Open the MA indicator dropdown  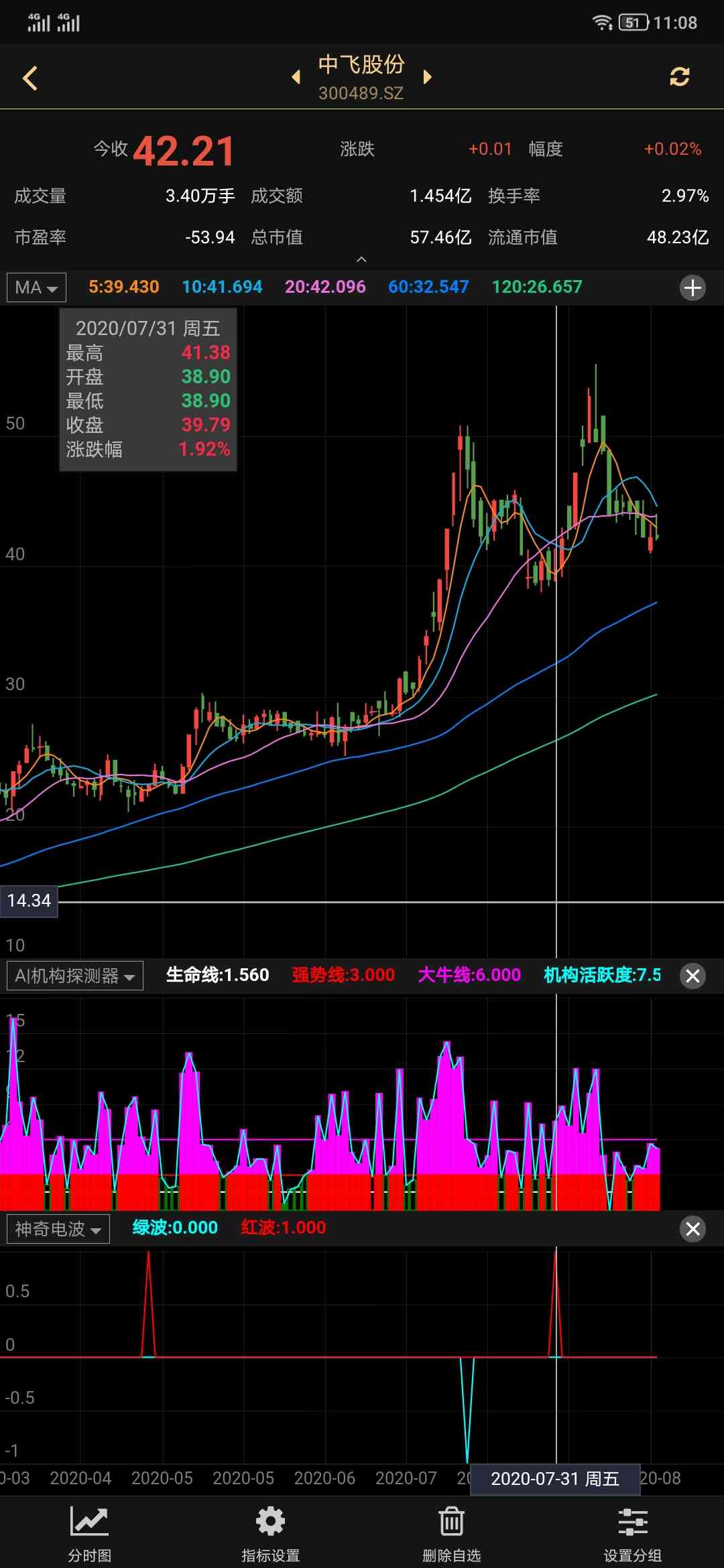[x=36, y=287]
